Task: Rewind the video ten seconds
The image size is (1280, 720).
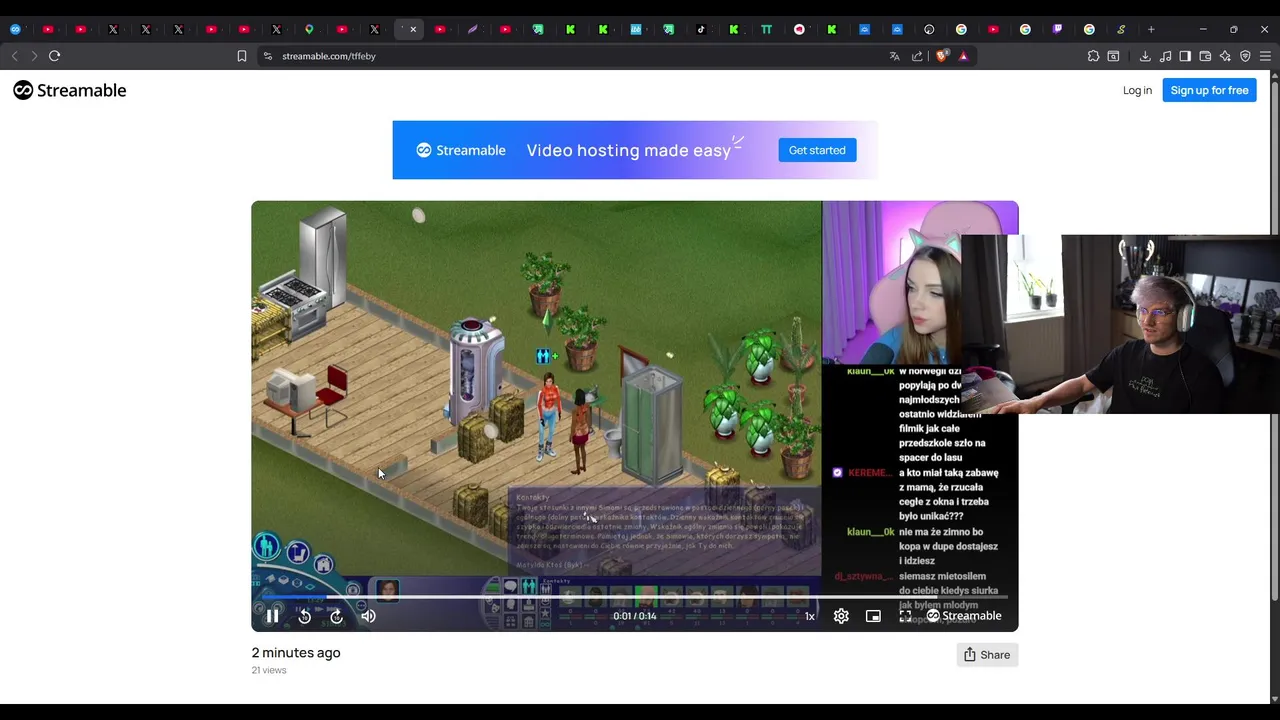Action: [304, 616]
